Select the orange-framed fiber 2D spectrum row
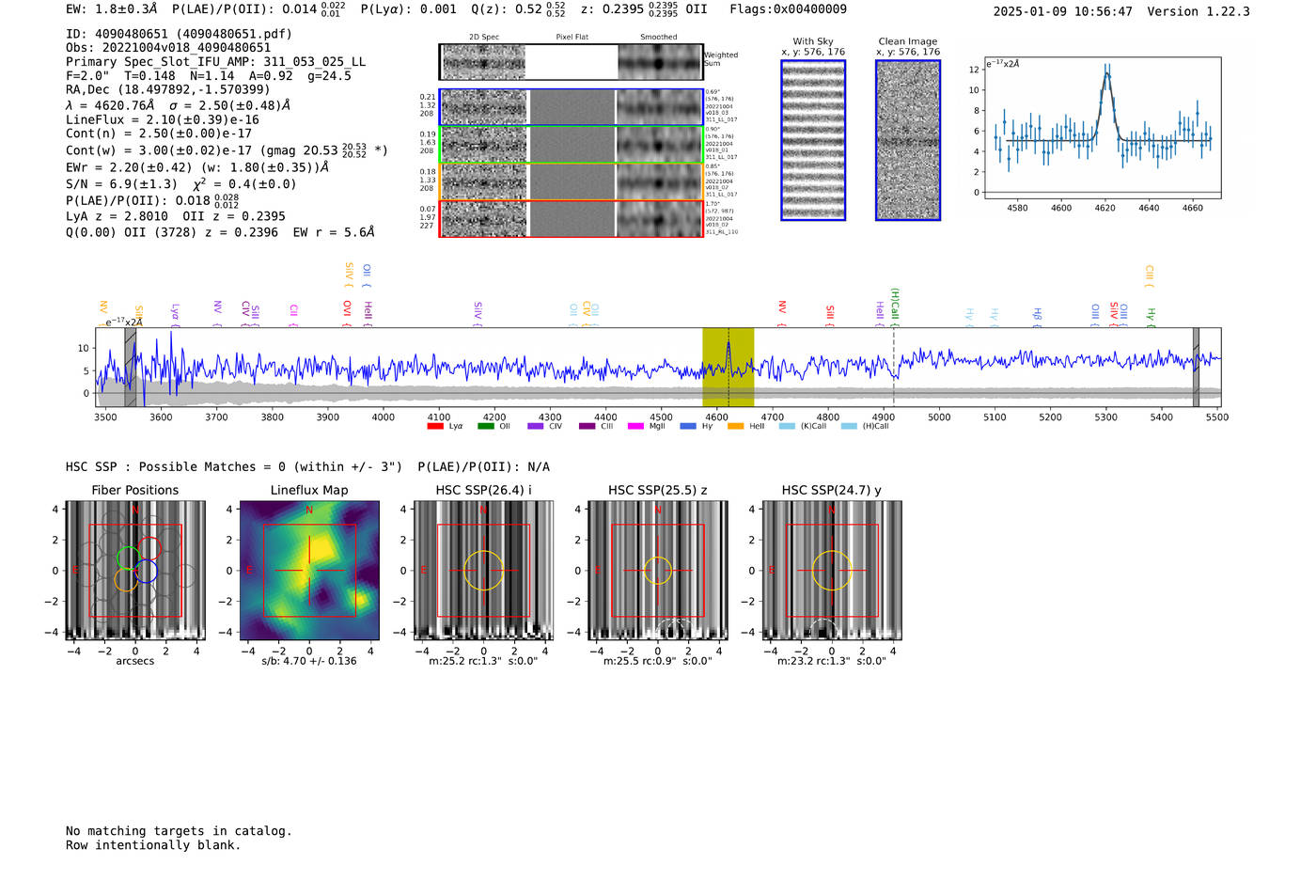 click(572, 181)
